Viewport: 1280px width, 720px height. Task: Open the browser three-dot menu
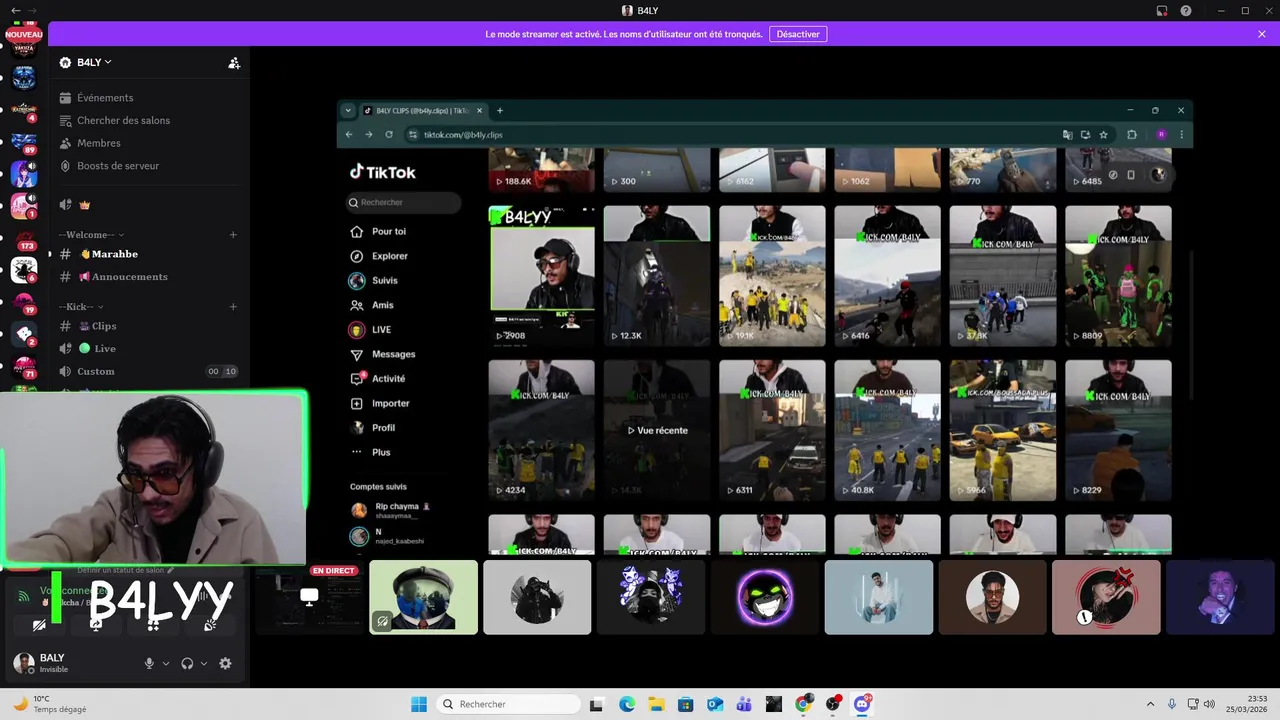1181,135
